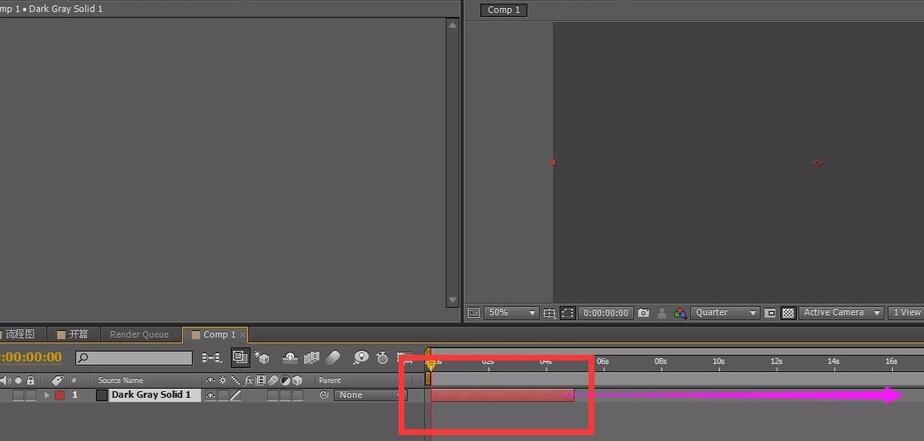
Task: Toggle the Live Update button in timeline
Action: tap(240, 357)
